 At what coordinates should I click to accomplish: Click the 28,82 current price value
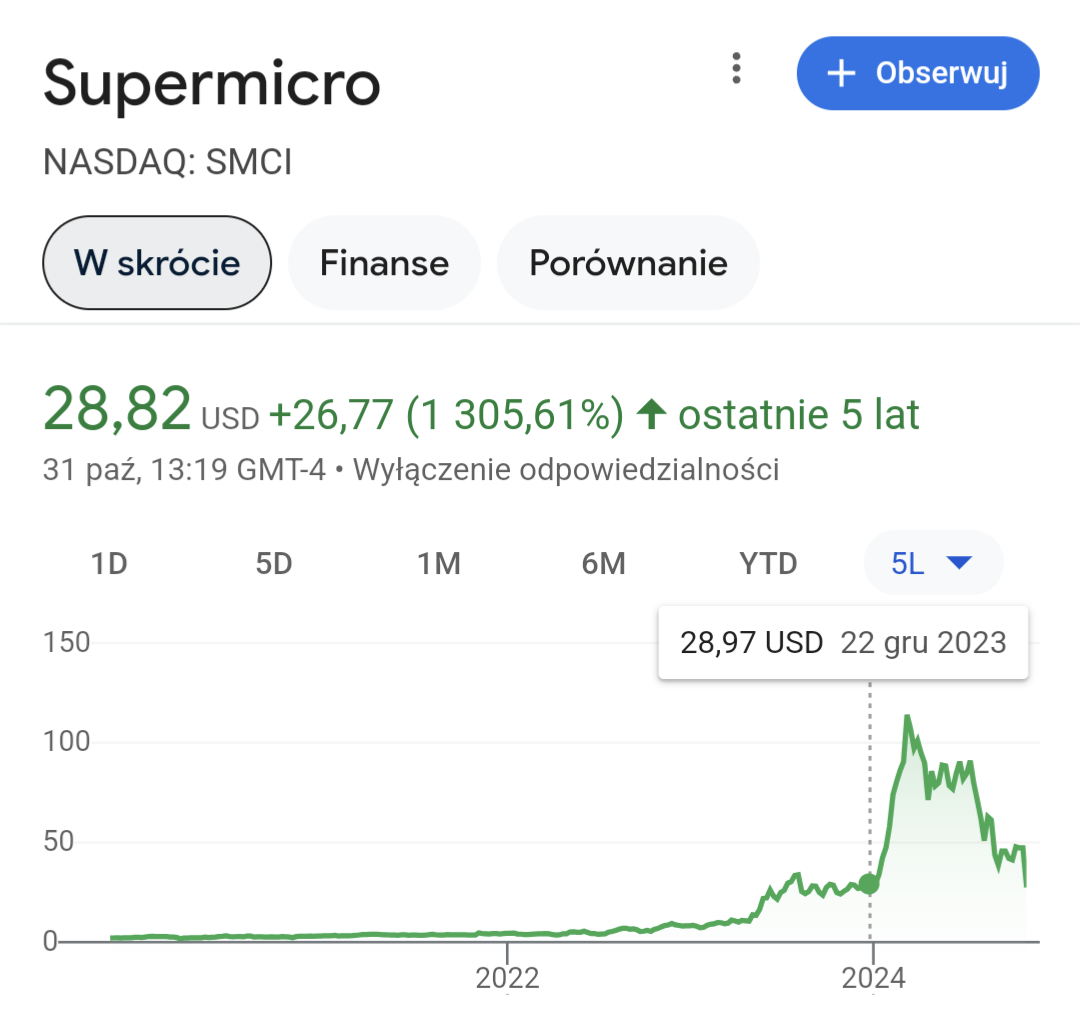[117, 410]
